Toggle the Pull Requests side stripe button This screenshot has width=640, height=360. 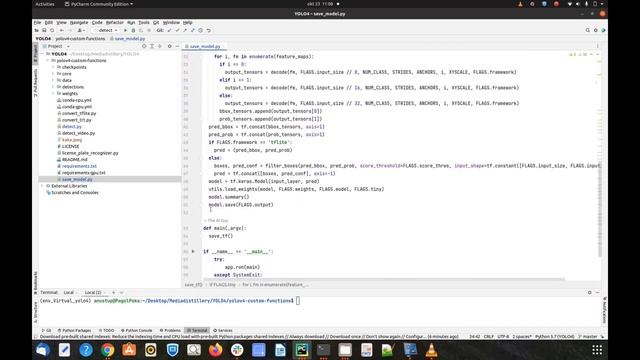click(36, 83)
